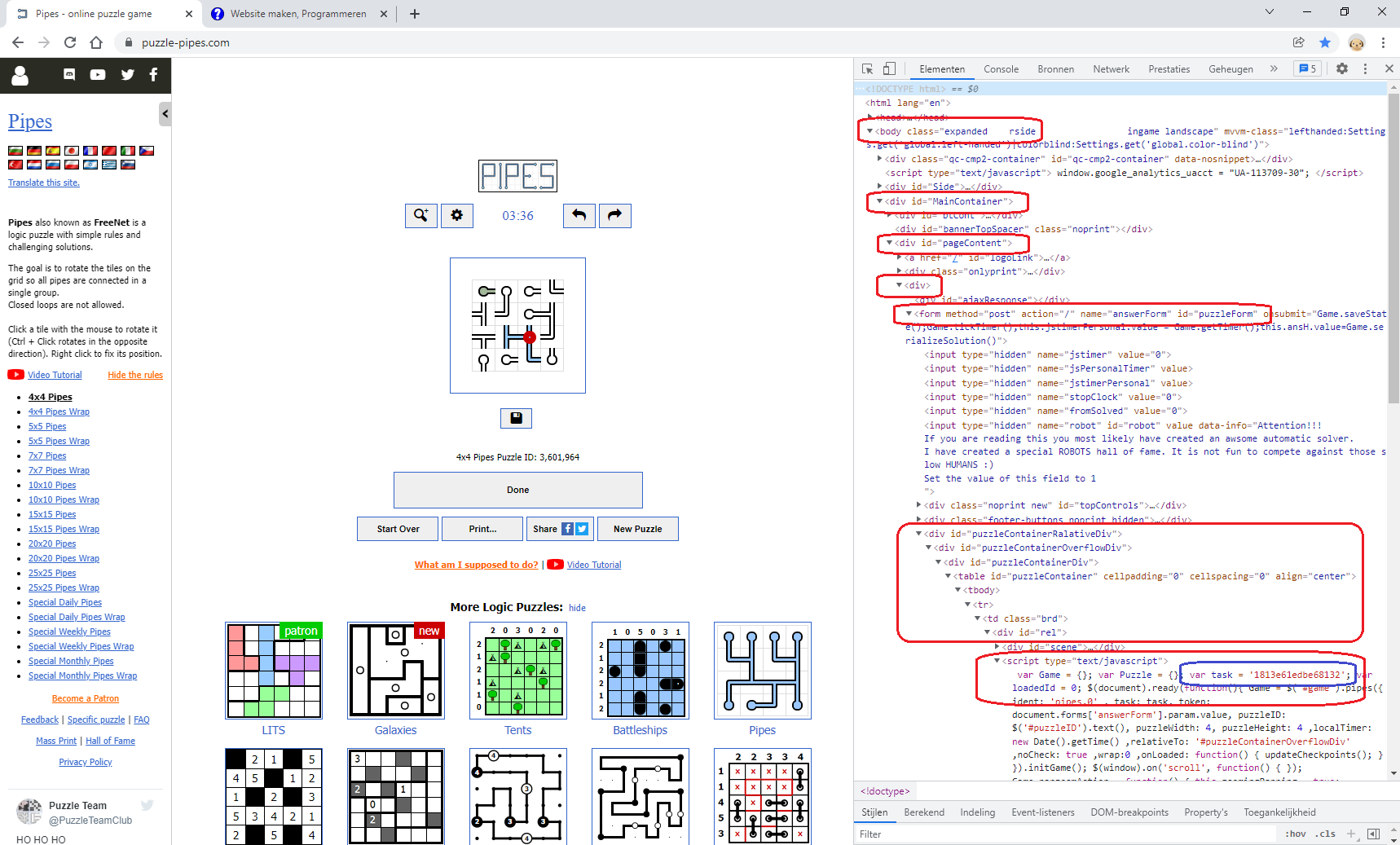Open the Special Daily Pipes link
Screen dimensions: 1400x845
pos(65,602)
